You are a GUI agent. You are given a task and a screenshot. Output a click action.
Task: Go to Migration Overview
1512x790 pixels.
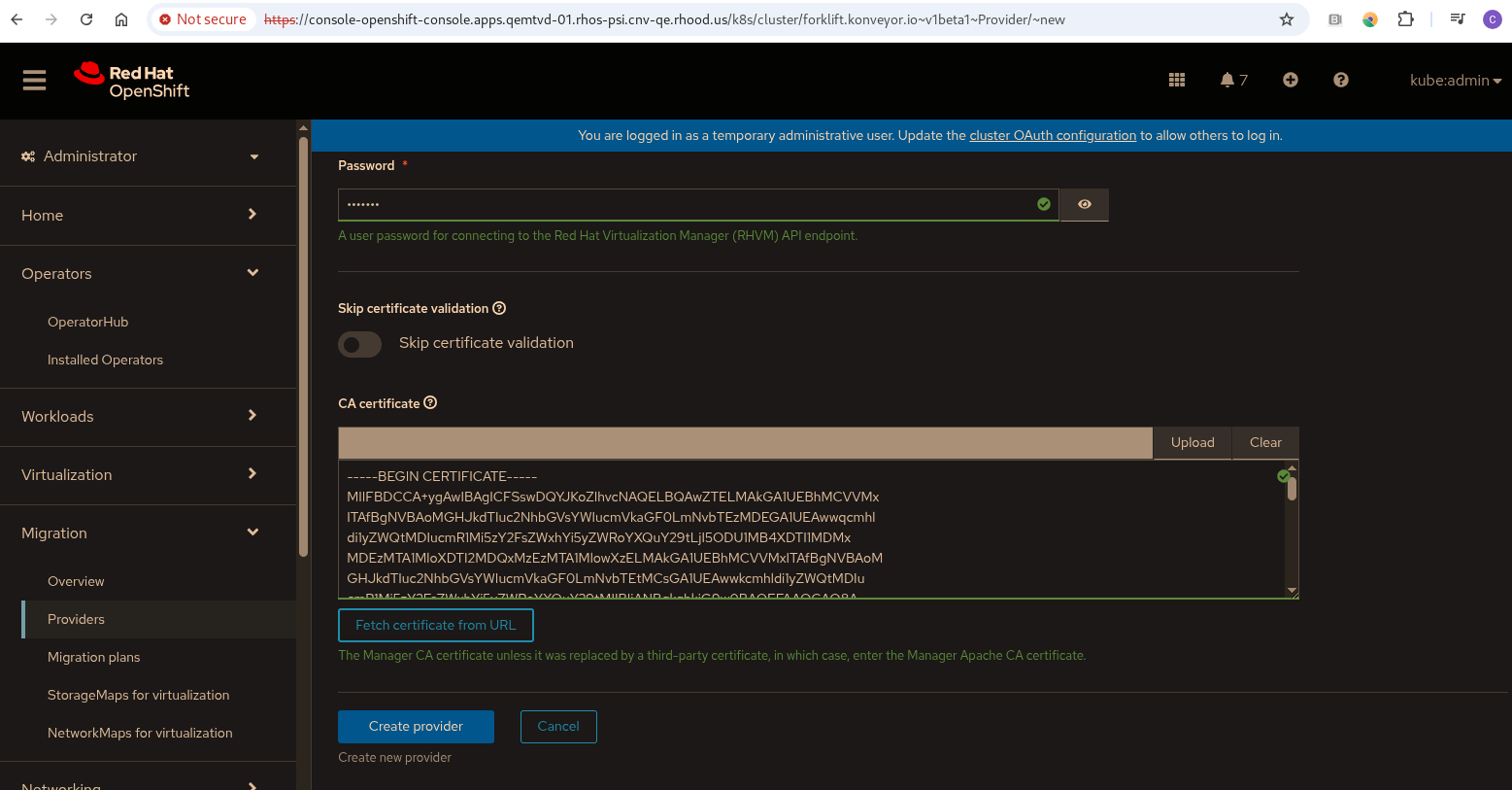coord(76,581)
